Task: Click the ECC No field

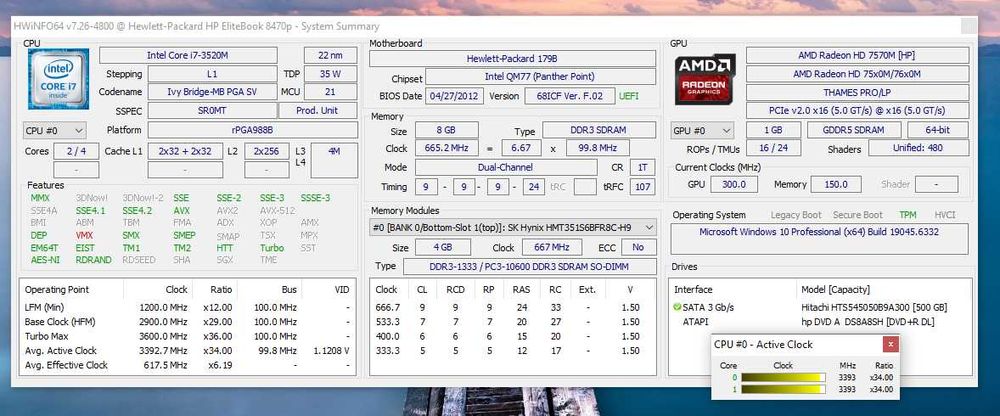Action: click(638, 248)
